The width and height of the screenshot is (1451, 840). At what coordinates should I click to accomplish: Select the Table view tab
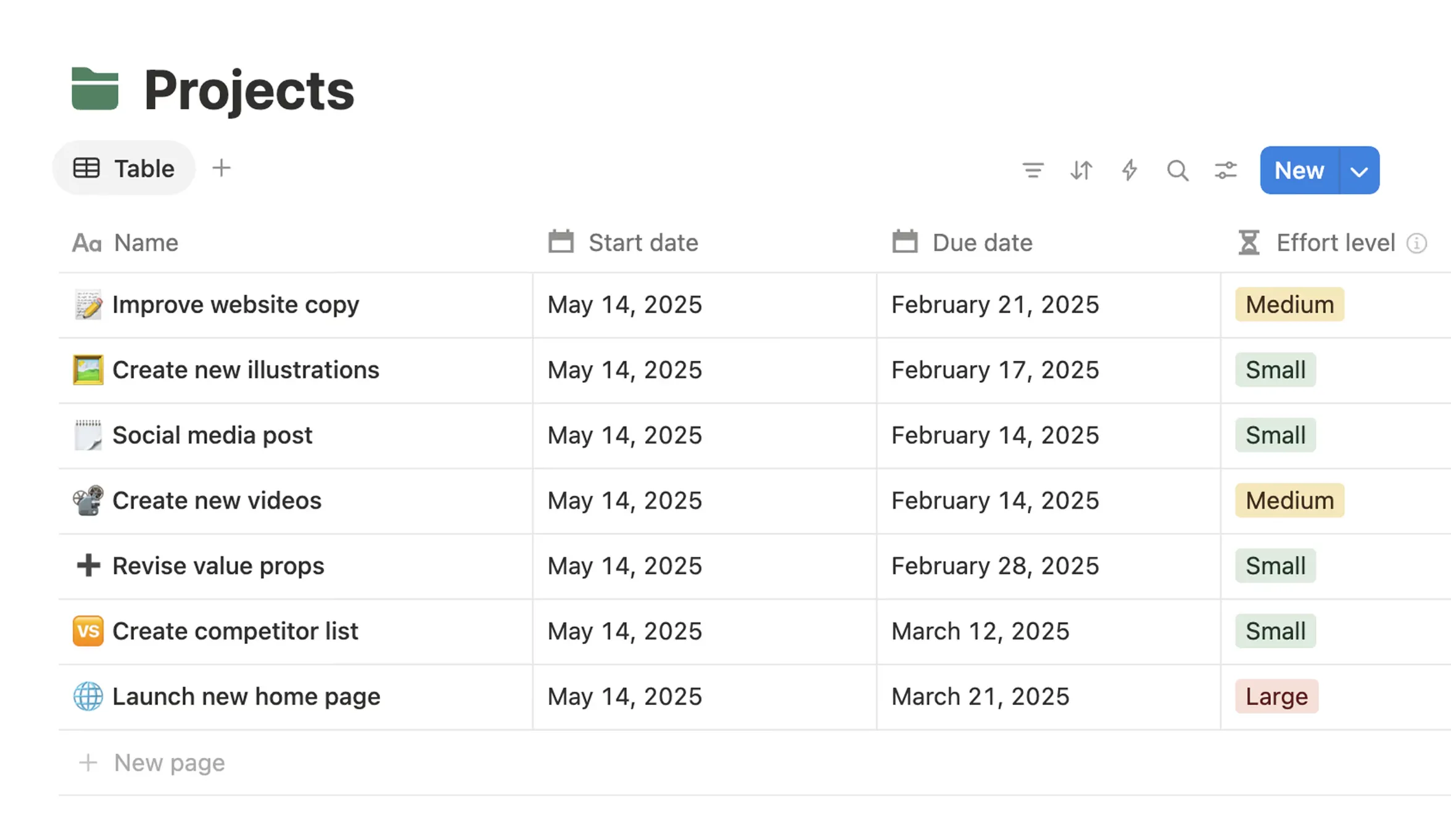(x=124, y=168)
